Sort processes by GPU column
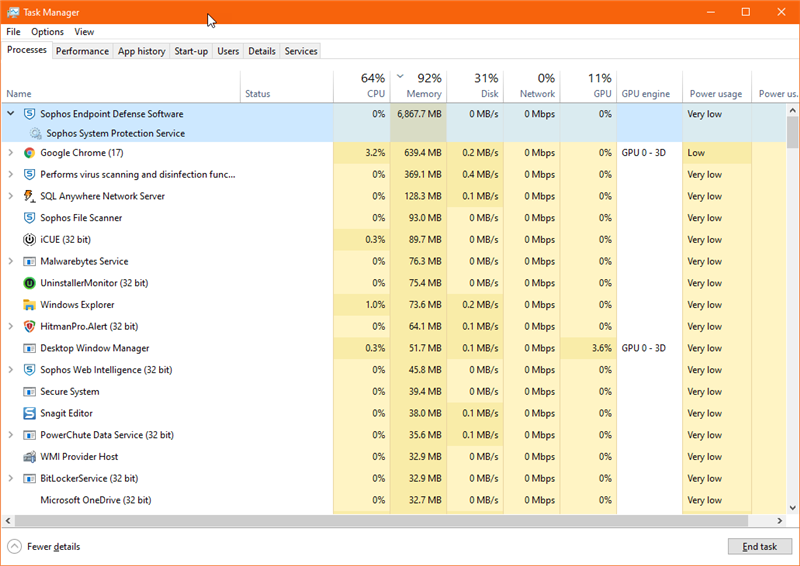 pos(588,87)
